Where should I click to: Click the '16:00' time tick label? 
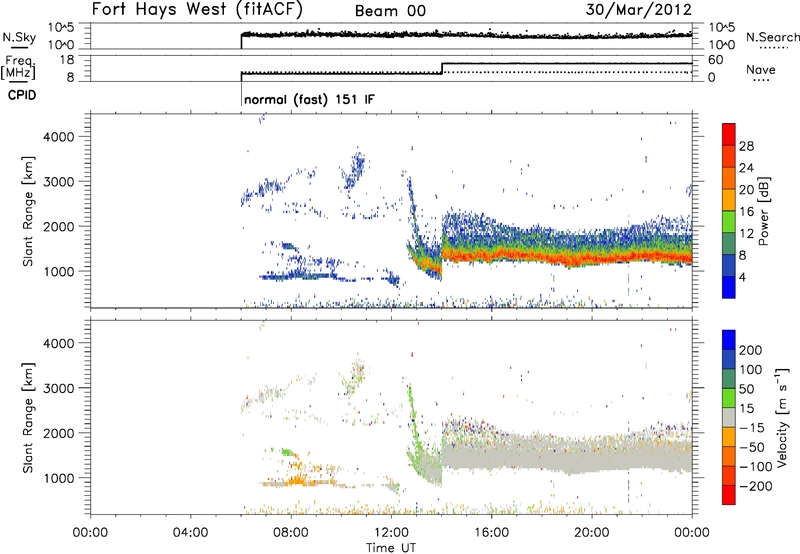tap(491, 533)
